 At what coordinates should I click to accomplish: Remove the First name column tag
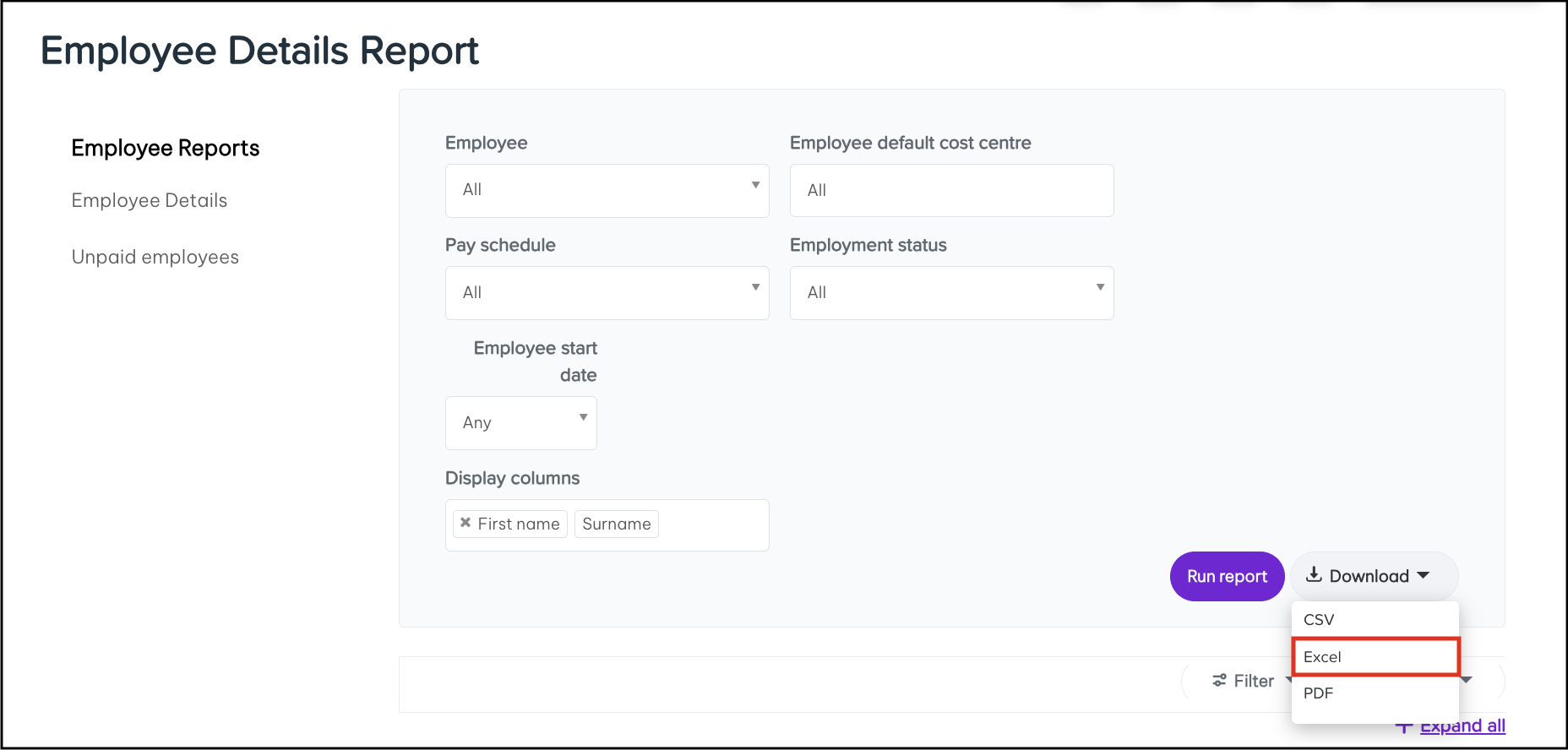[x=465, y=523]
